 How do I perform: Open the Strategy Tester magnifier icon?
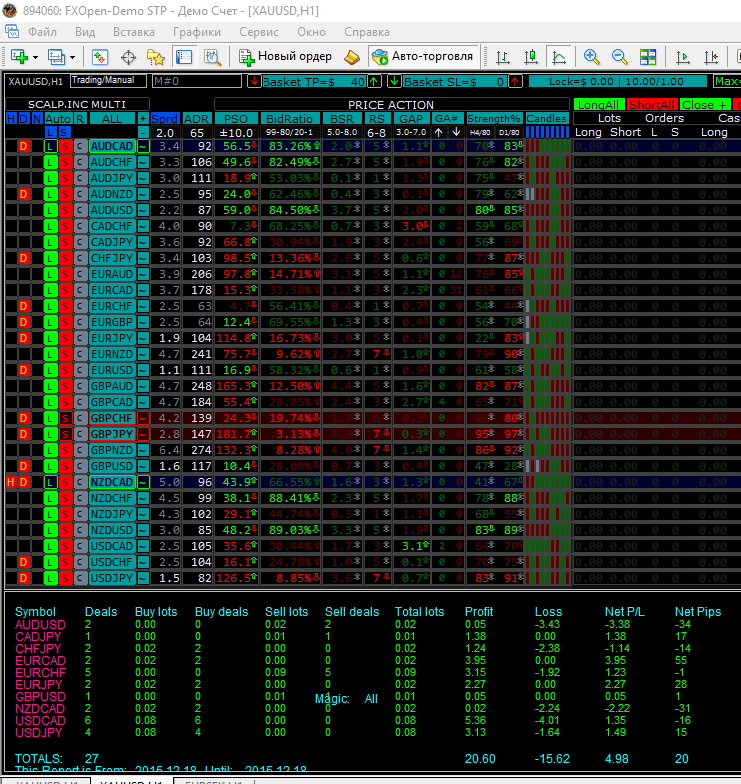tap(212, 57)
